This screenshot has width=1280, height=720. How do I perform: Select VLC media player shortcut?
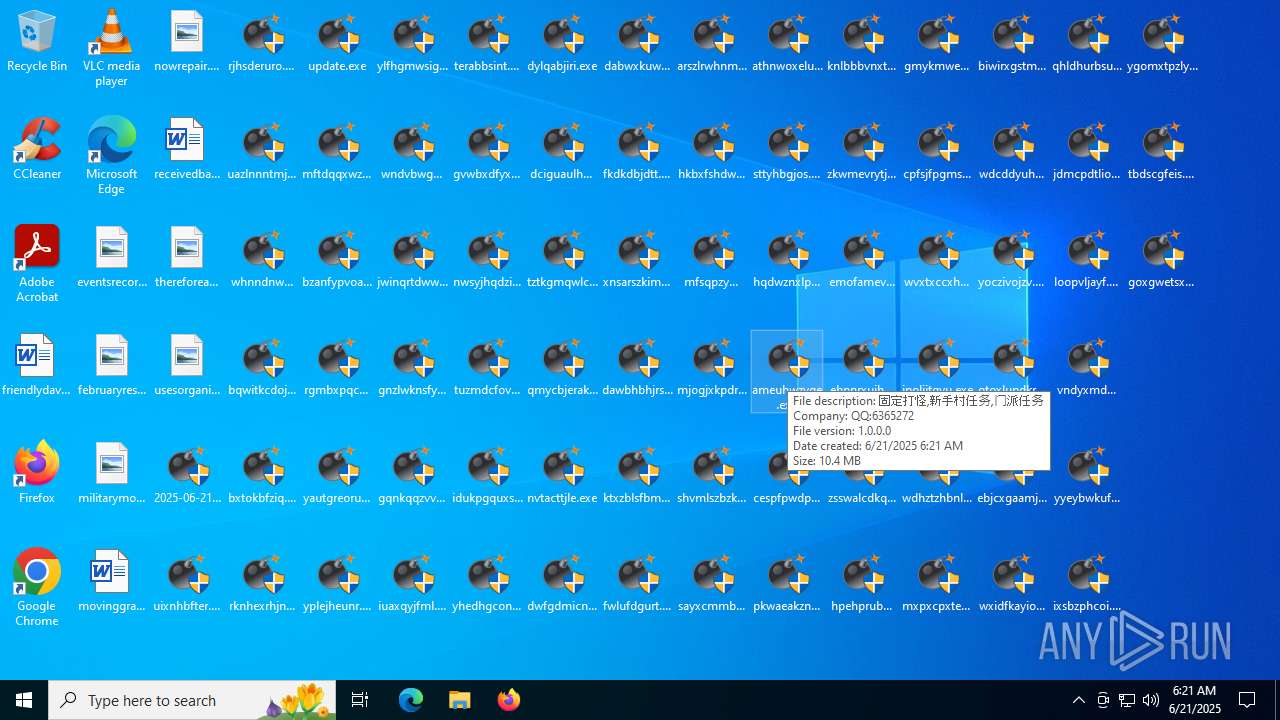[x=111, y=48]
